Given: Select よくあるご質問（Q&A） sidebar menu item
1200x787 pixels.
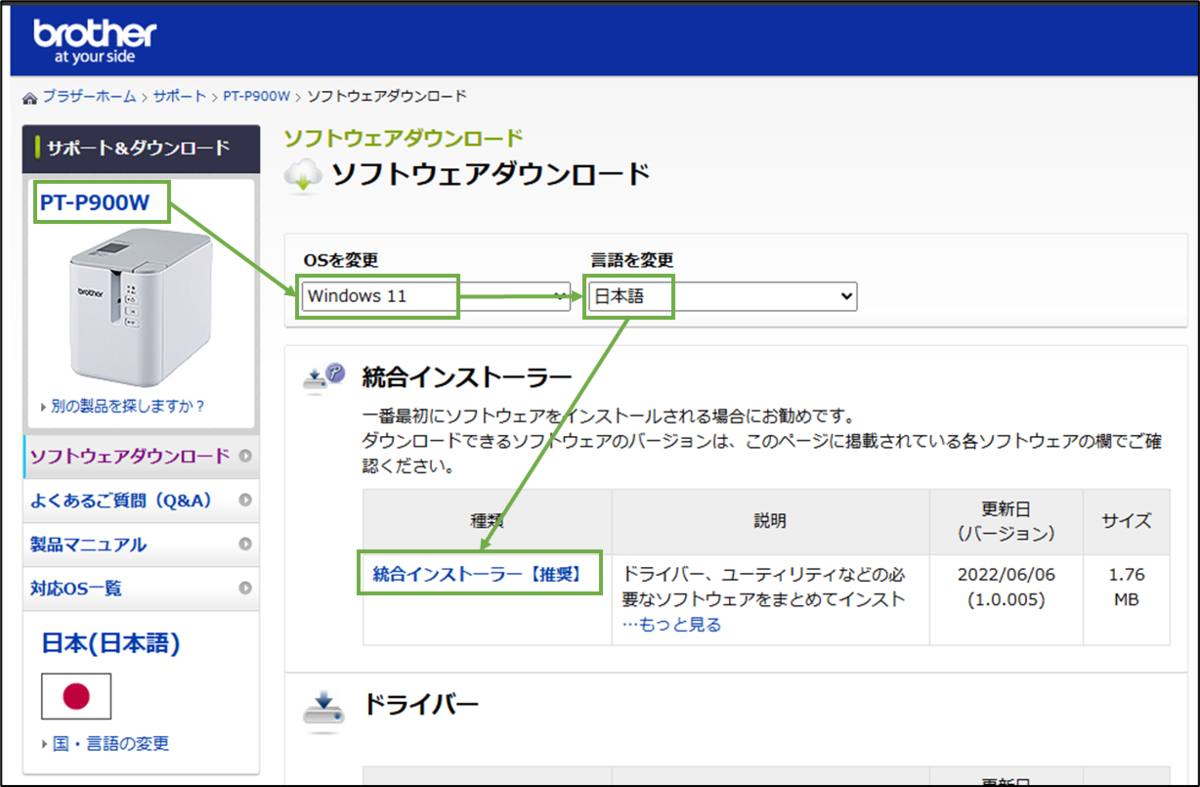Looking at the screenshot, I should pyautogui.click(x=139, y=500).
